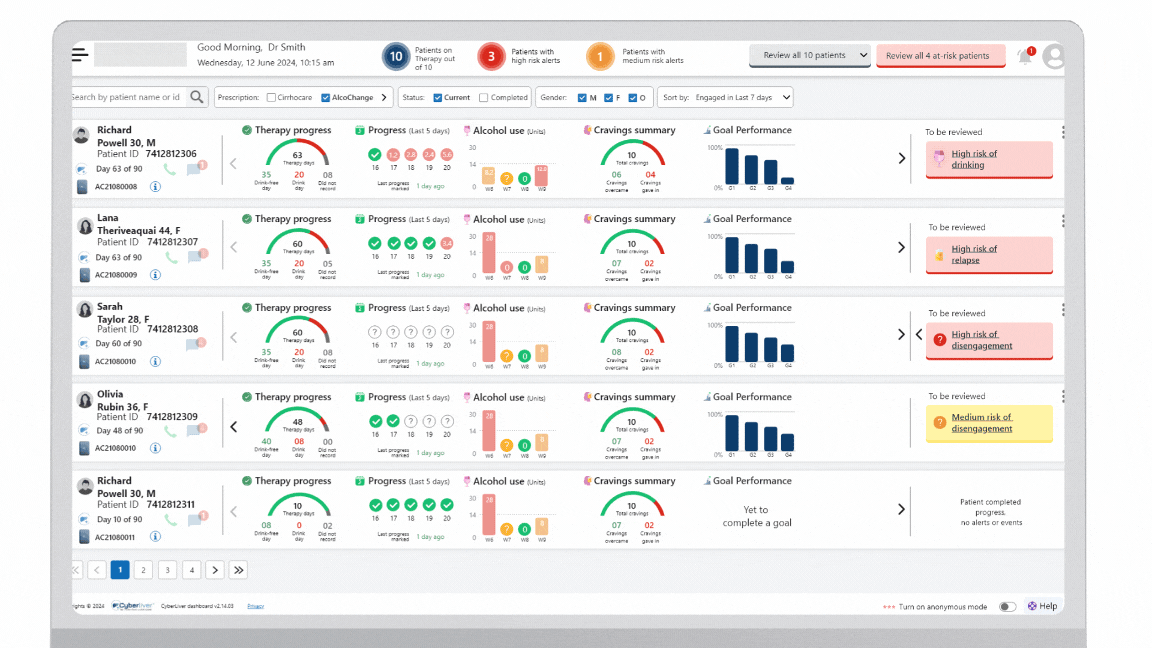Open the High risk of relapse alert
This screenshot has width=1152, height=648.
988,255
